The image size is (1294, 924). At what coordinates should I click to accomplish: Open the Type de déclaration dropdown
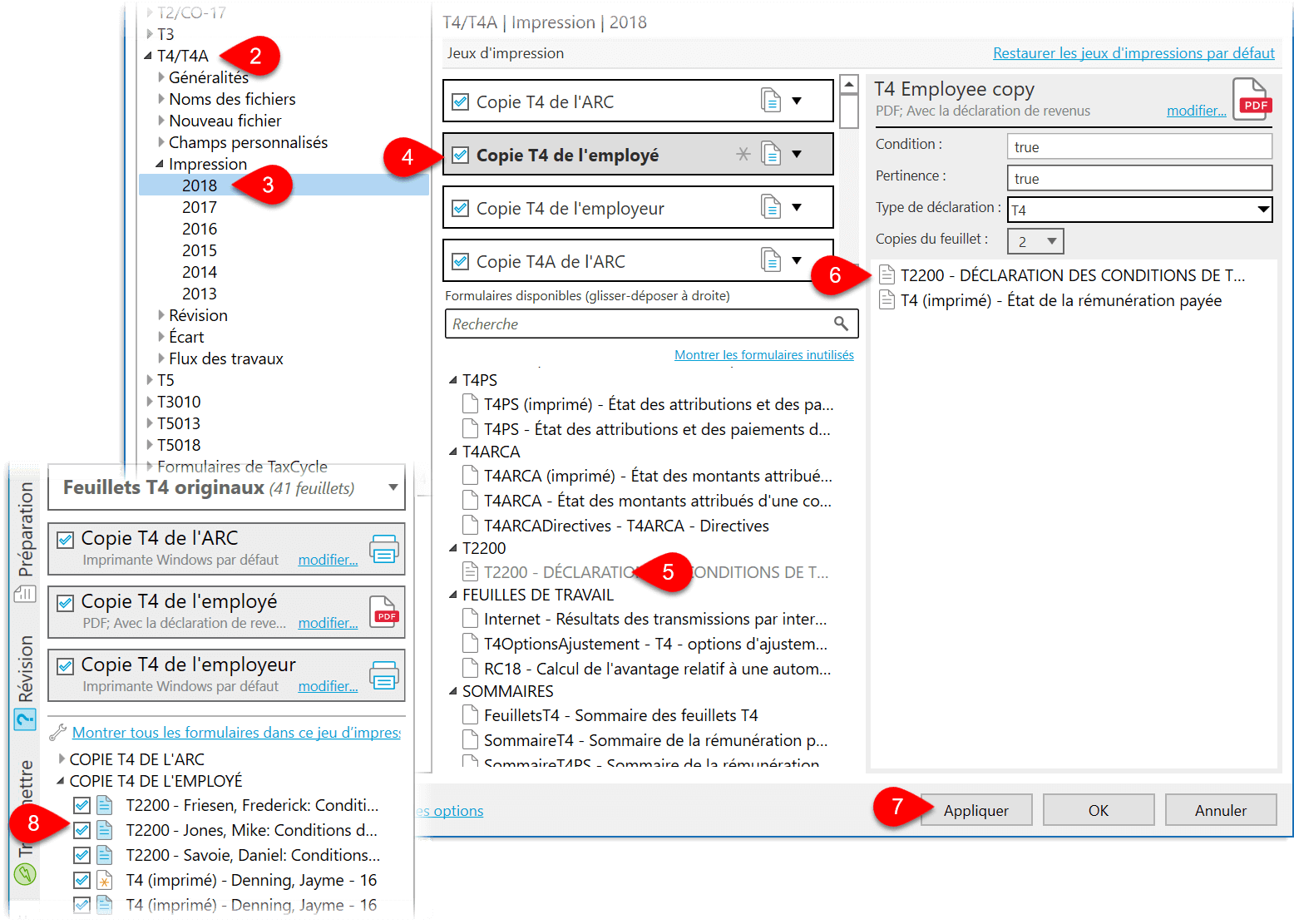1262,210
